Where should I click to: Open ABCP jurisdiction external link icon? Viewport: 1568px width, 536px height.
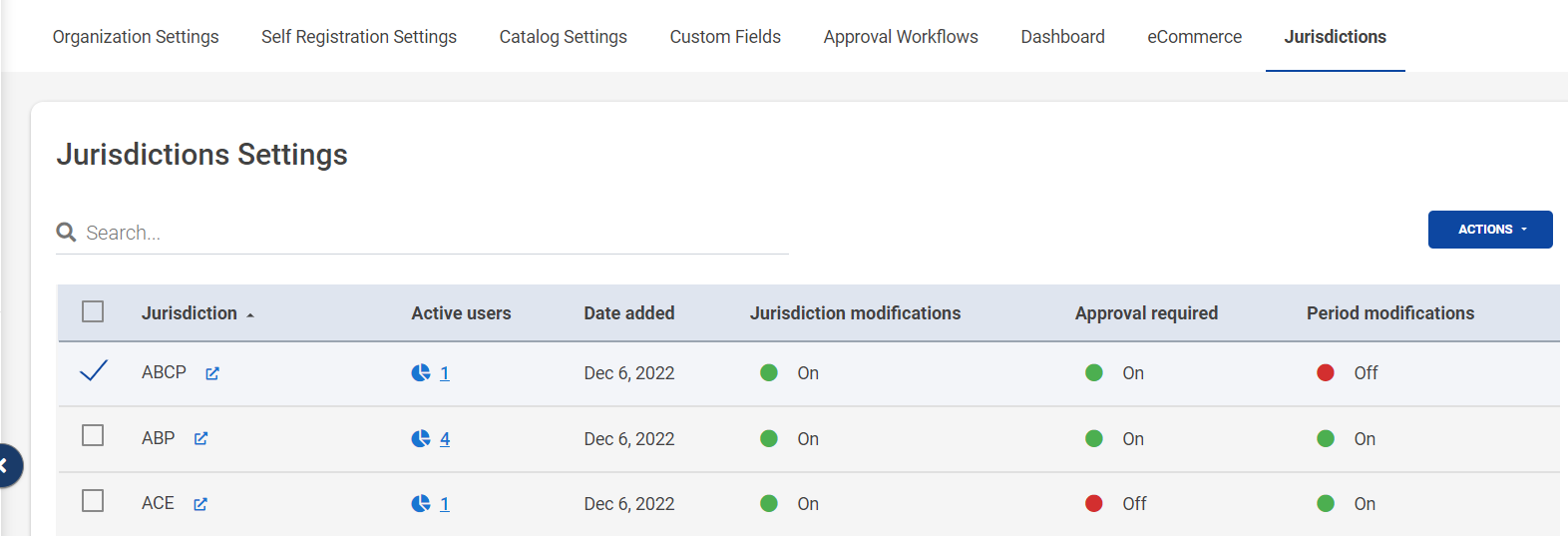click(212, 373)
